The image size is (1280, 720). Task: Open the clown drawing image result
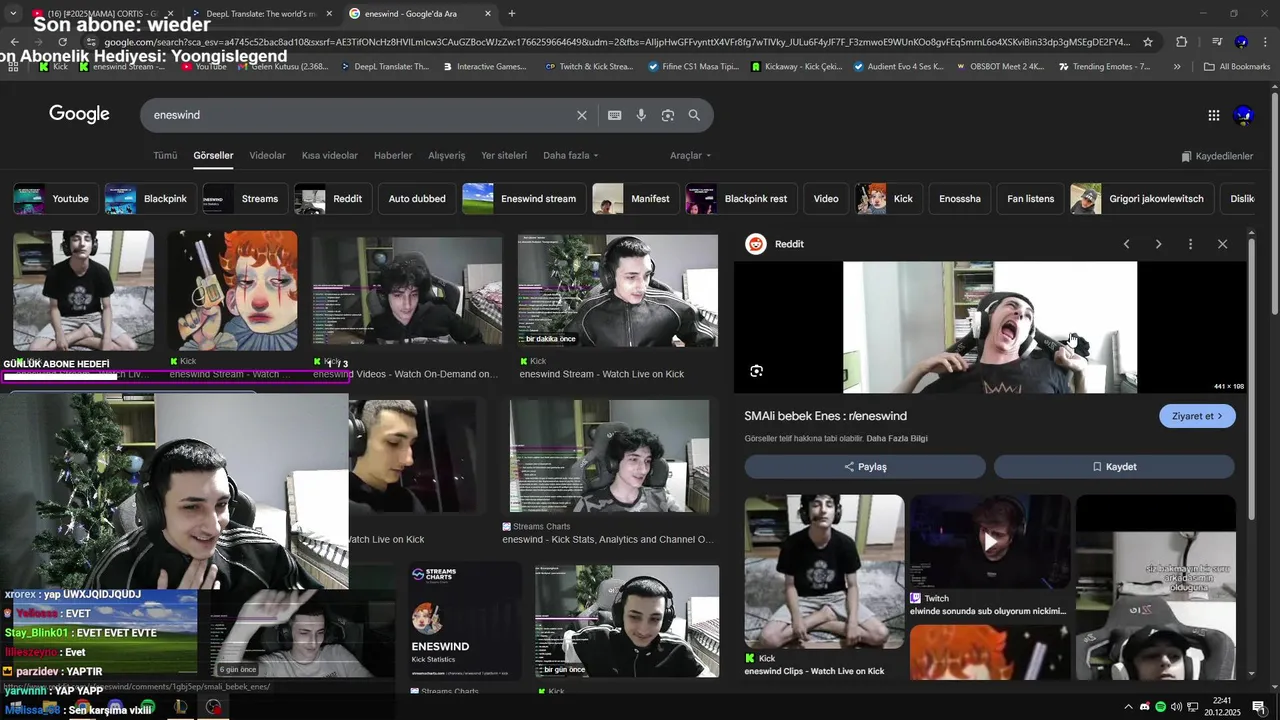tap(231, 291)
